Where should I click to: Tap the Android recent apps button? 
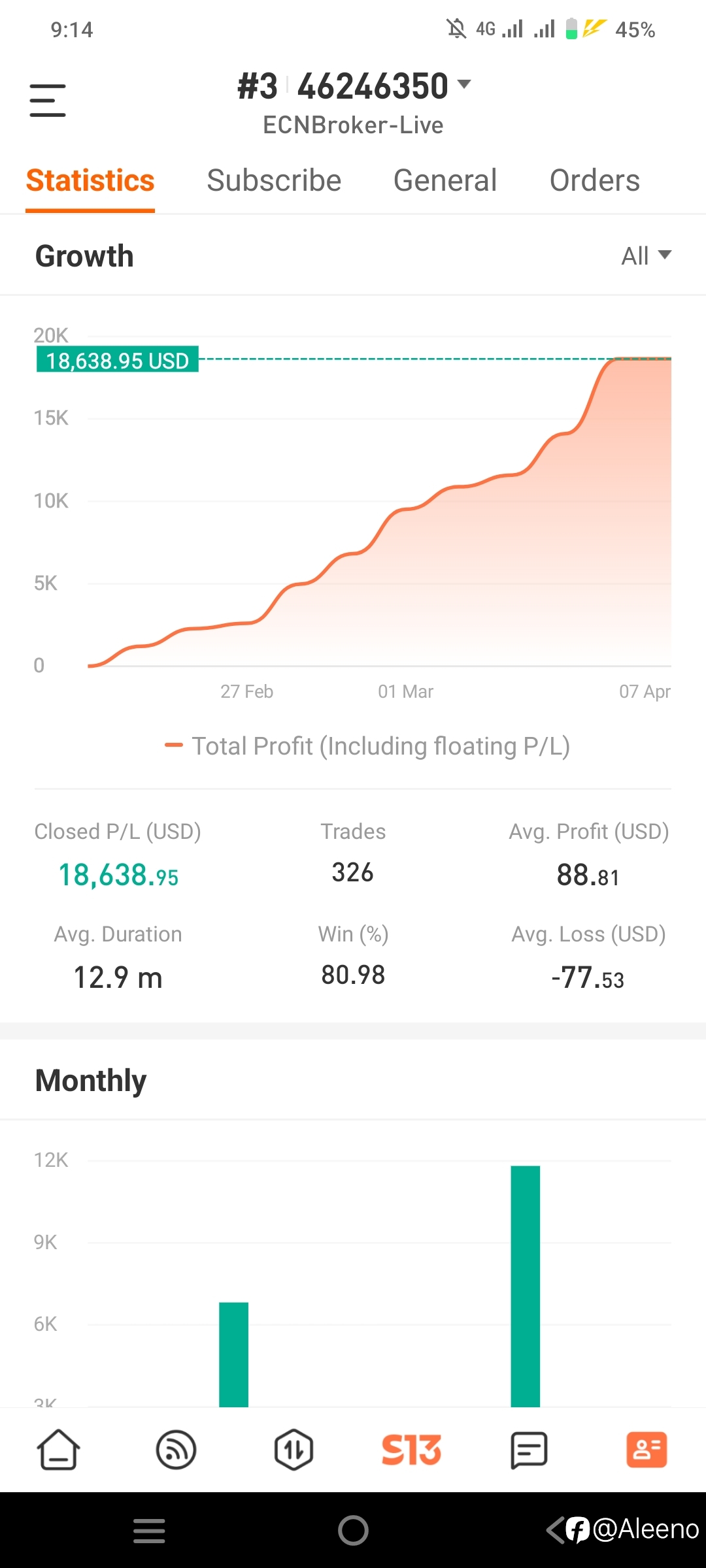pyautogui.click(x=149, y=1531)
